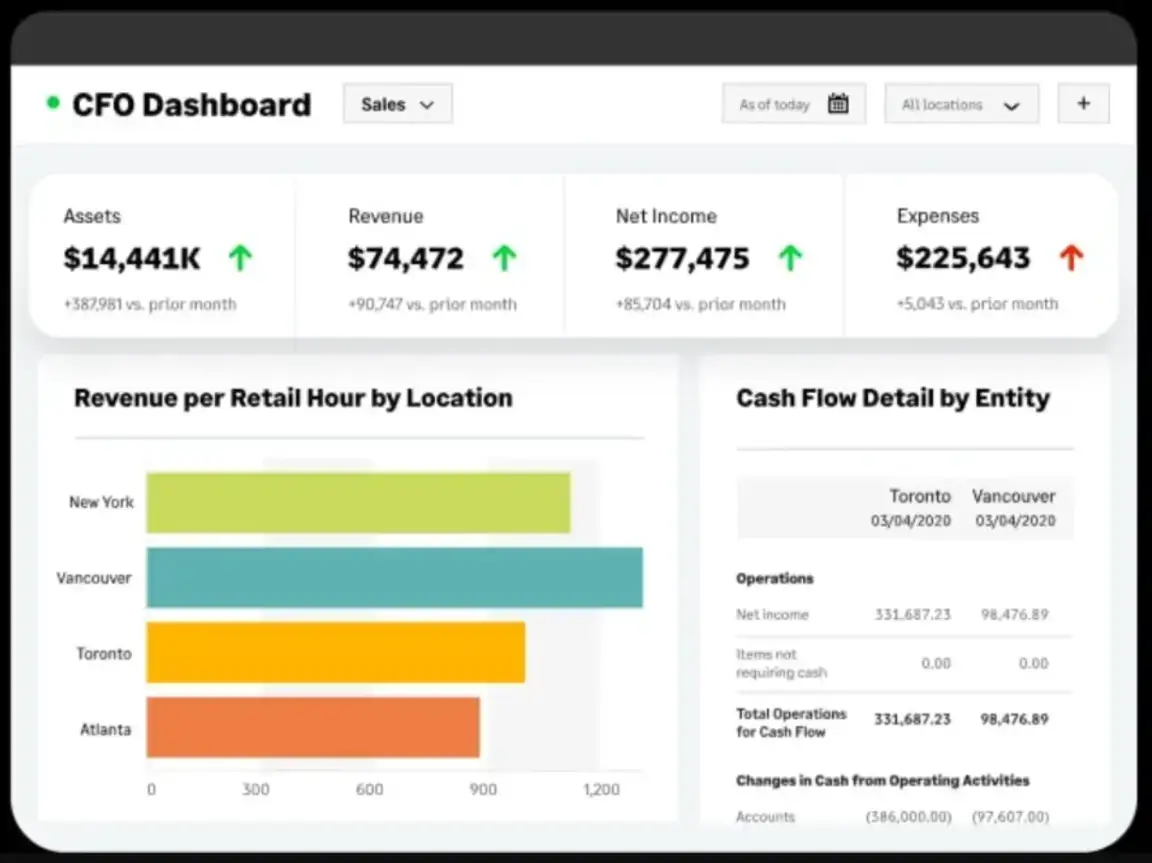Screen dimensions: 1152x863
Task: Select the Vancouver column header in the cash flow table
Action: (x=1014, y=496)
